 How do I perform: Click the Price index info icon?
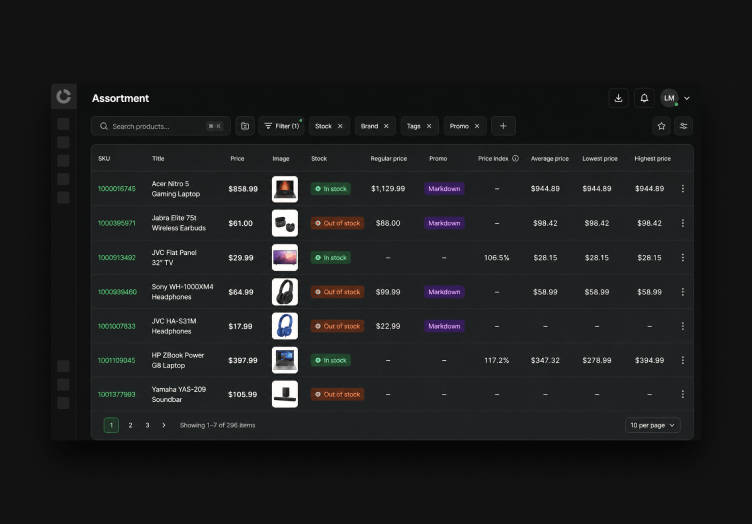pos(515,159)
